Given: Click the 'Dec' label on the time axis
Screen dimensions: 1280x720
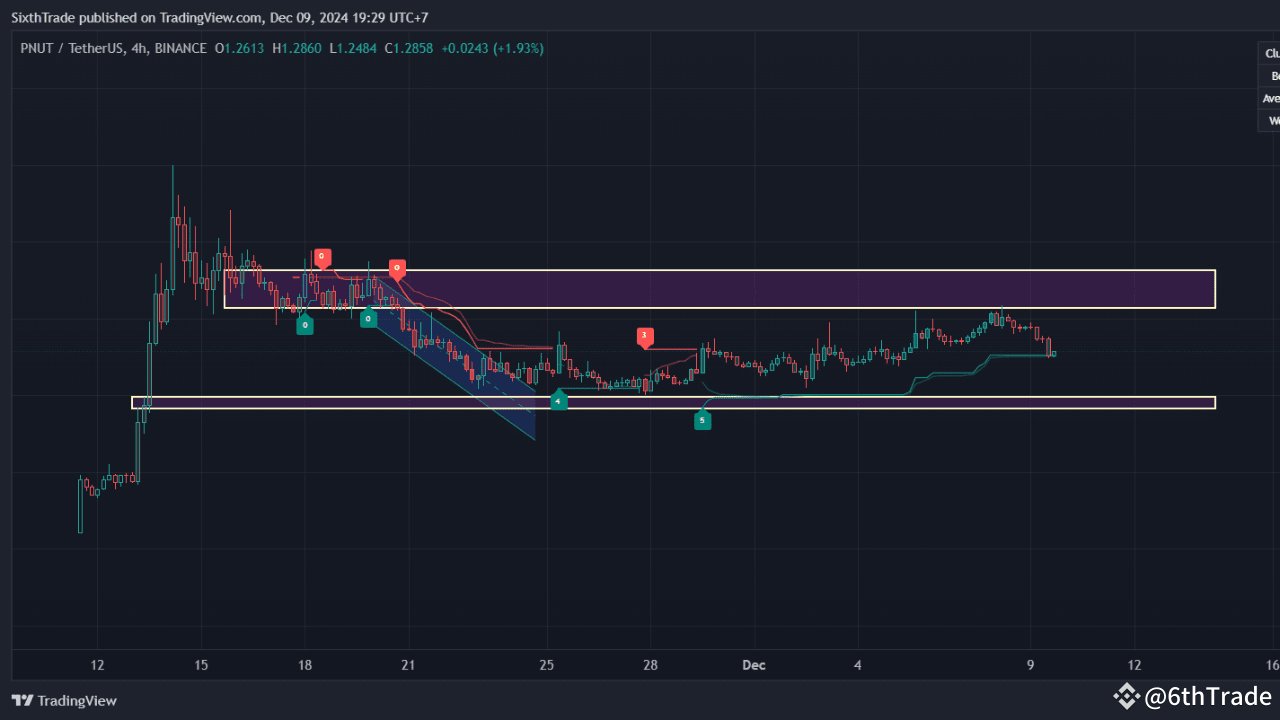Looking at the screenshot, I should coord(753,664).
